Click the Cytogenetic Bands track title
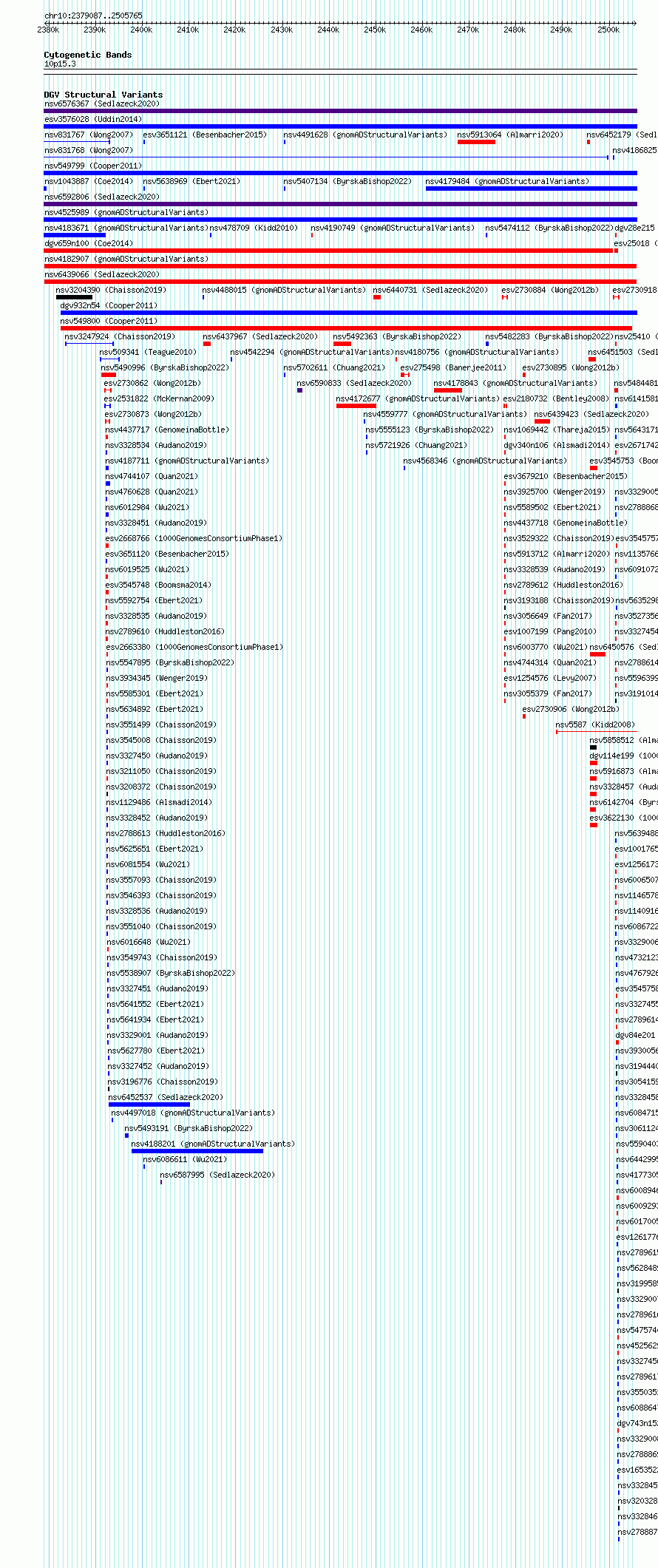The width and height of the screenshot is (658, 1568). pos(88,55)
